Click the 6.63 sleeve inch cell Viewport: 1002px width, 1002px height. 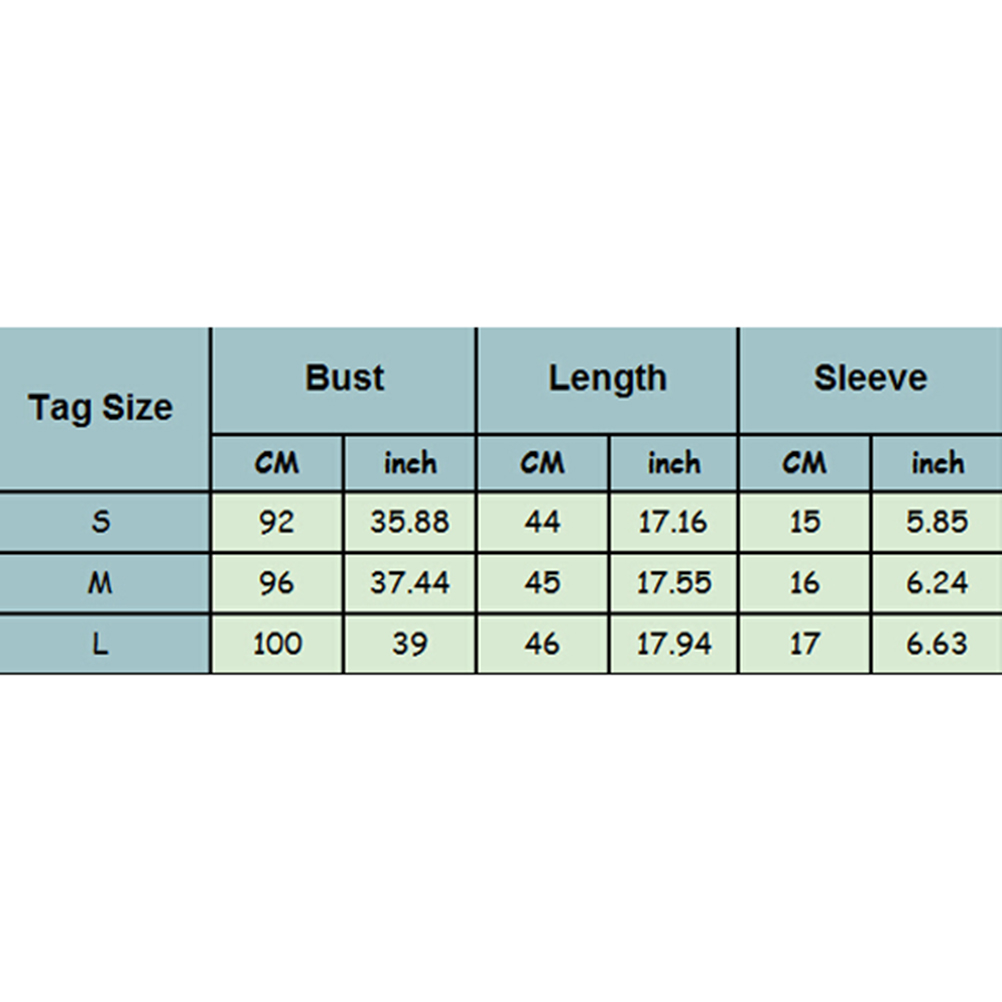click(937, 644)
